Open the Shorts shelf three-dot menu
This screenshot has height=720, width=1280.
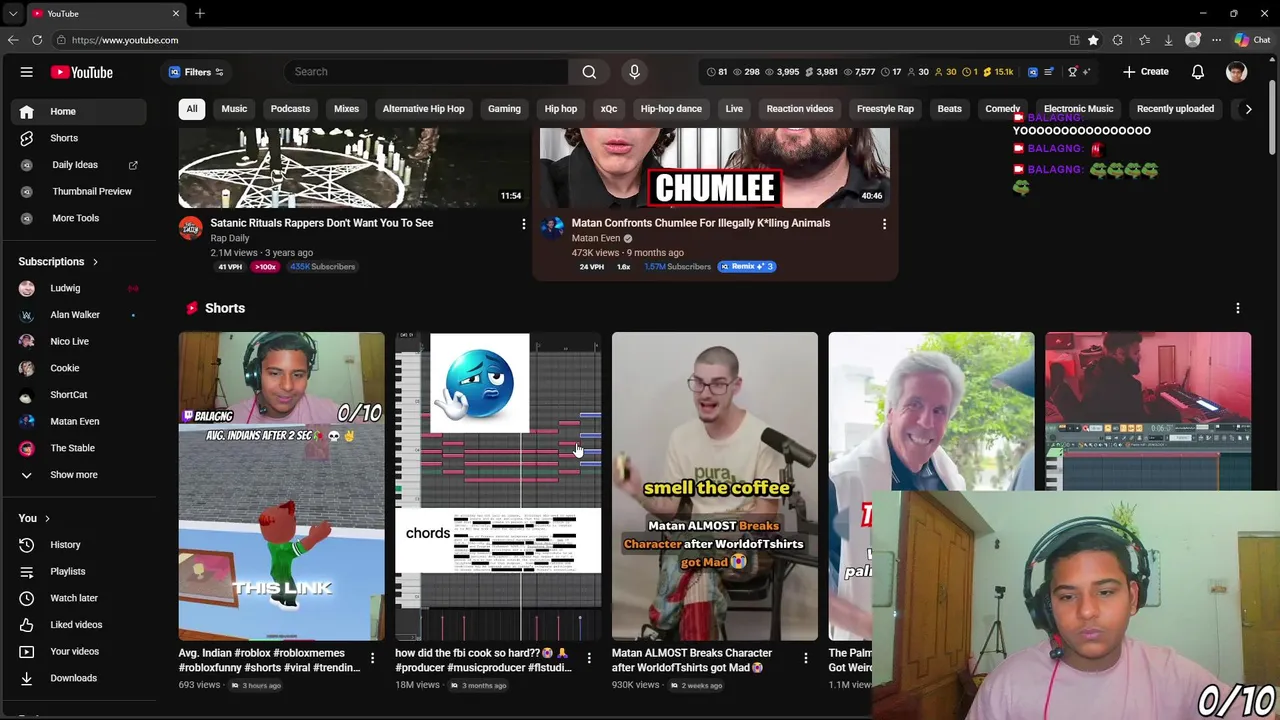coord(1238,308)
